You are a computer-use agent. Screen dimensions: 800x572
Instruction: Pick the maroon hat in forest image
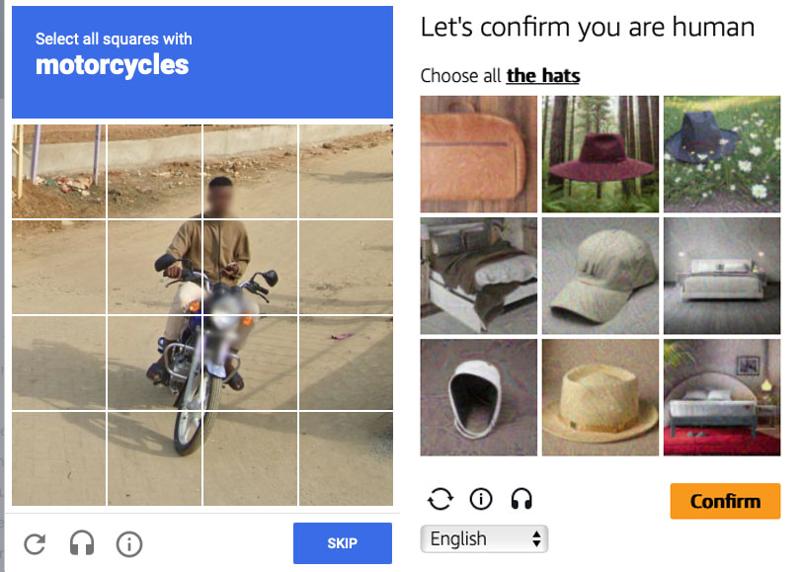point(600,154)
